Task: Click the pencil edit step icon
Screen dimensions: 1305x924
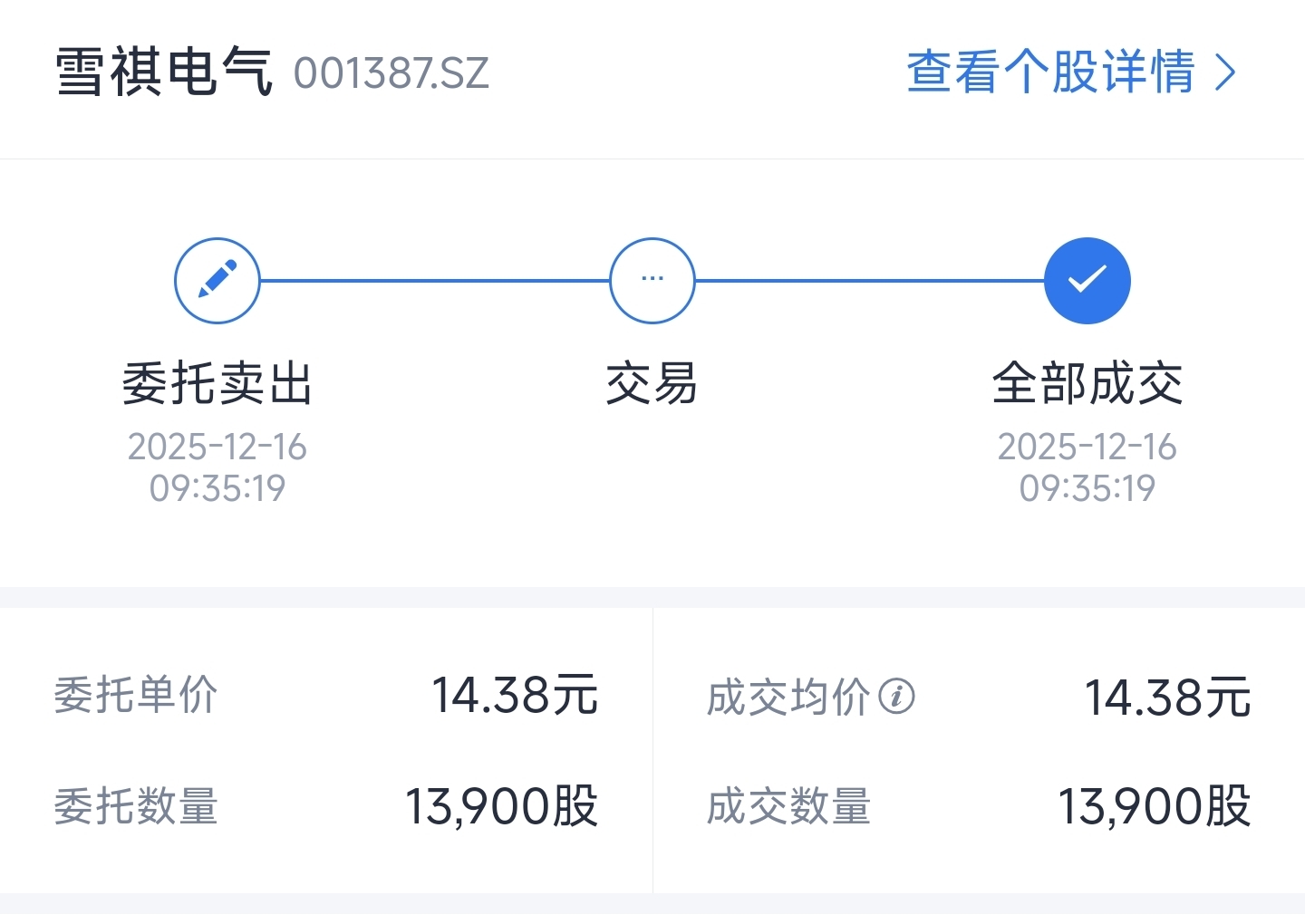Action: (217, 281)
